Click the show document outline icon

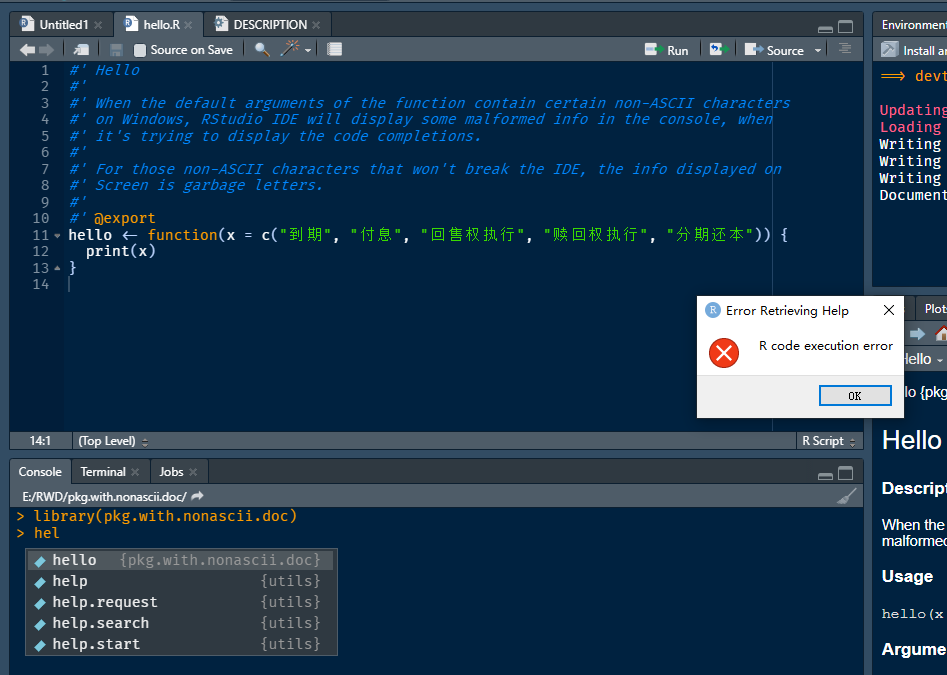pos(845,48)
